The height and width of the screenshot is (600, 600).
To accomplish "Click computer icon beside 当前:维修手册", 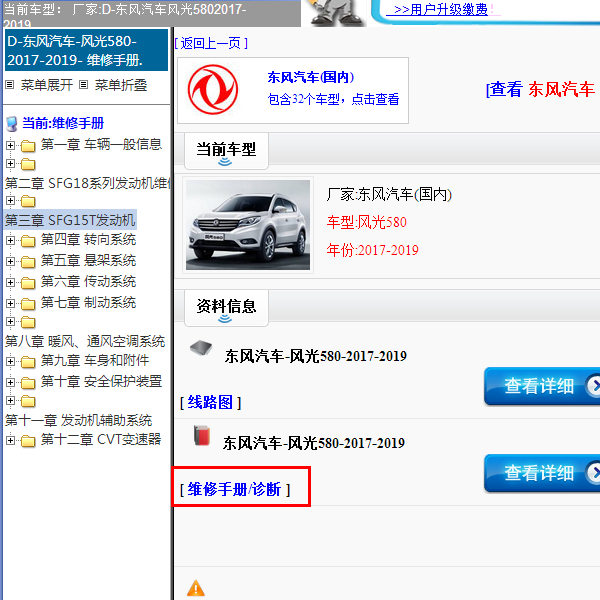I will tap(12, 124).
